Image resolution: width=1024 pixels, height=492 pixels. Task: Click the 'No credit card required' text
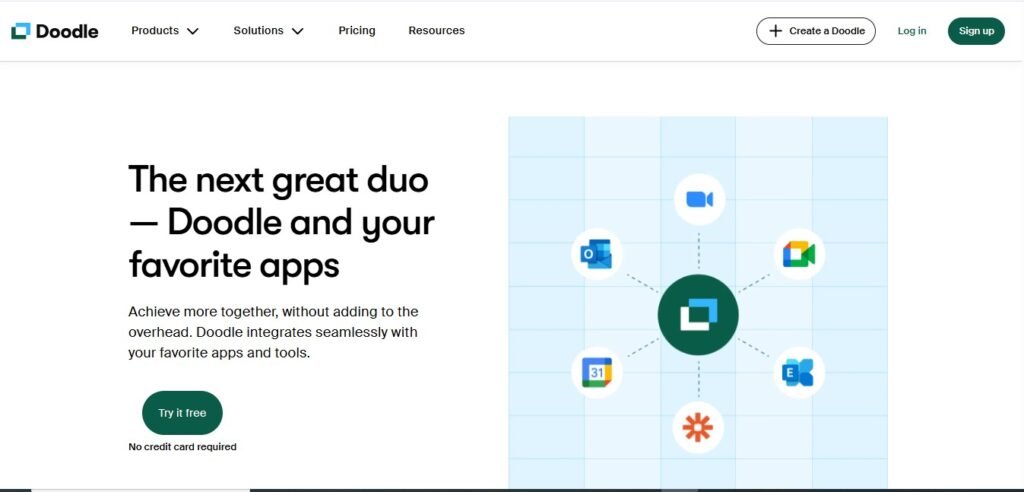pyautogui.click(x=182, y=447)
